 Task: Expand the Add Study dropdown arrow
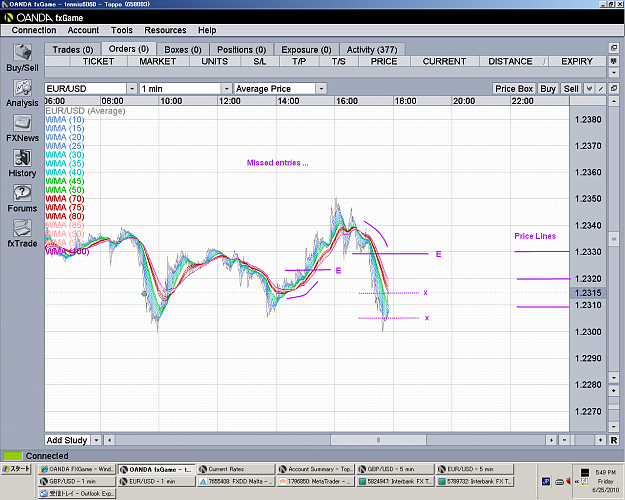click(96, 440)
